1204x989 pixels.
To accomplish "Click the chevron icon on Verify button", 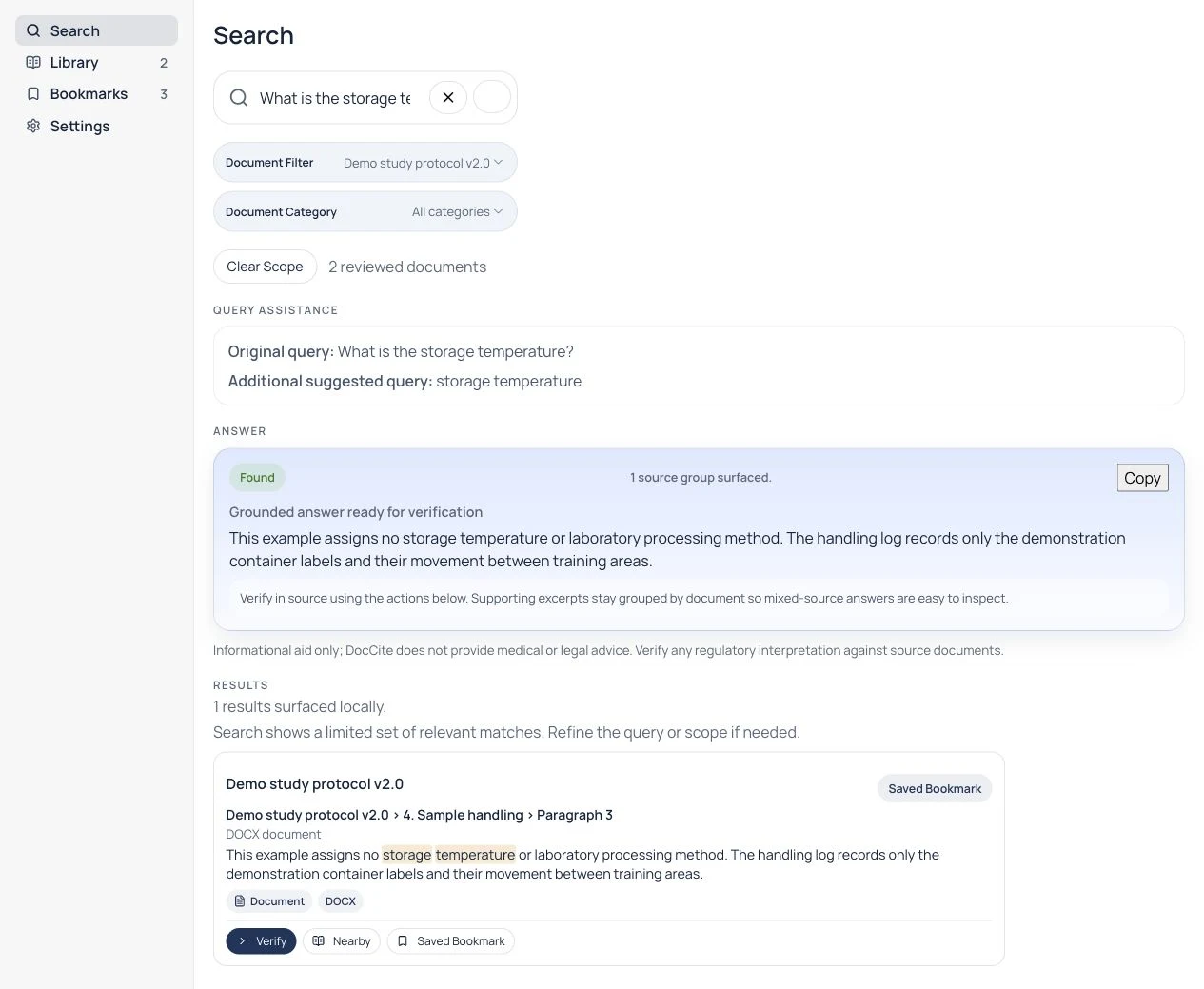I will 243,941.
